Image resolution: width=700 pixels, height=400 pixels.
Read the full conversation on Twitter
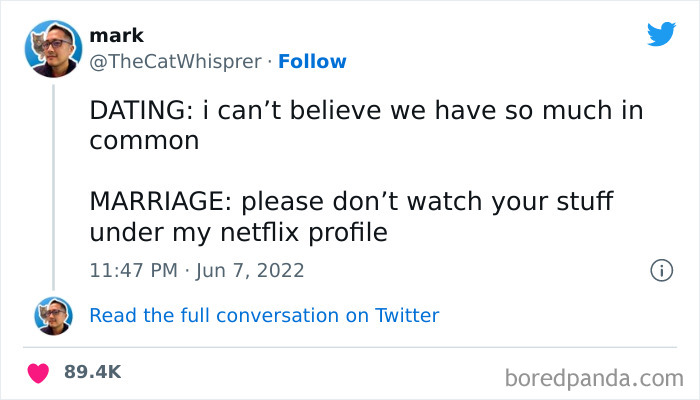pyautogui.click(x=264, y=315)
